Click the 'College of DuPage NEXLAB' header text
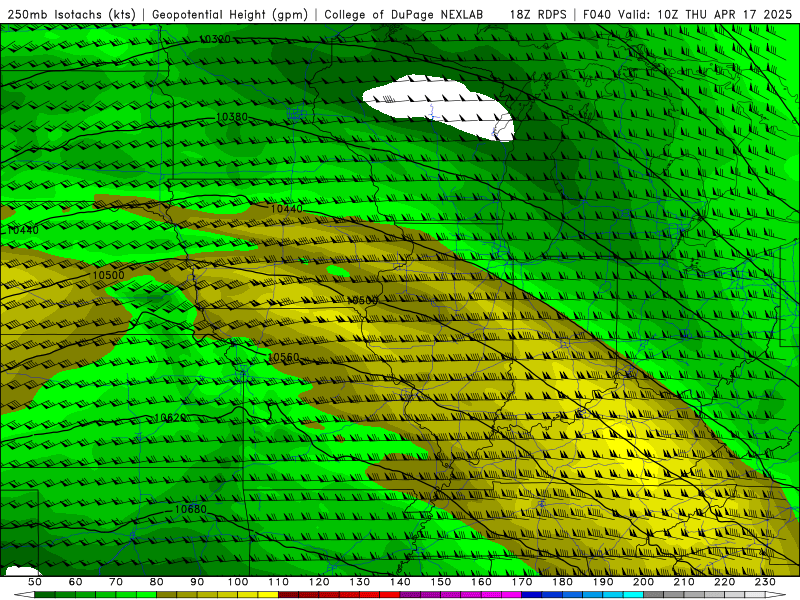 (404, 15)
